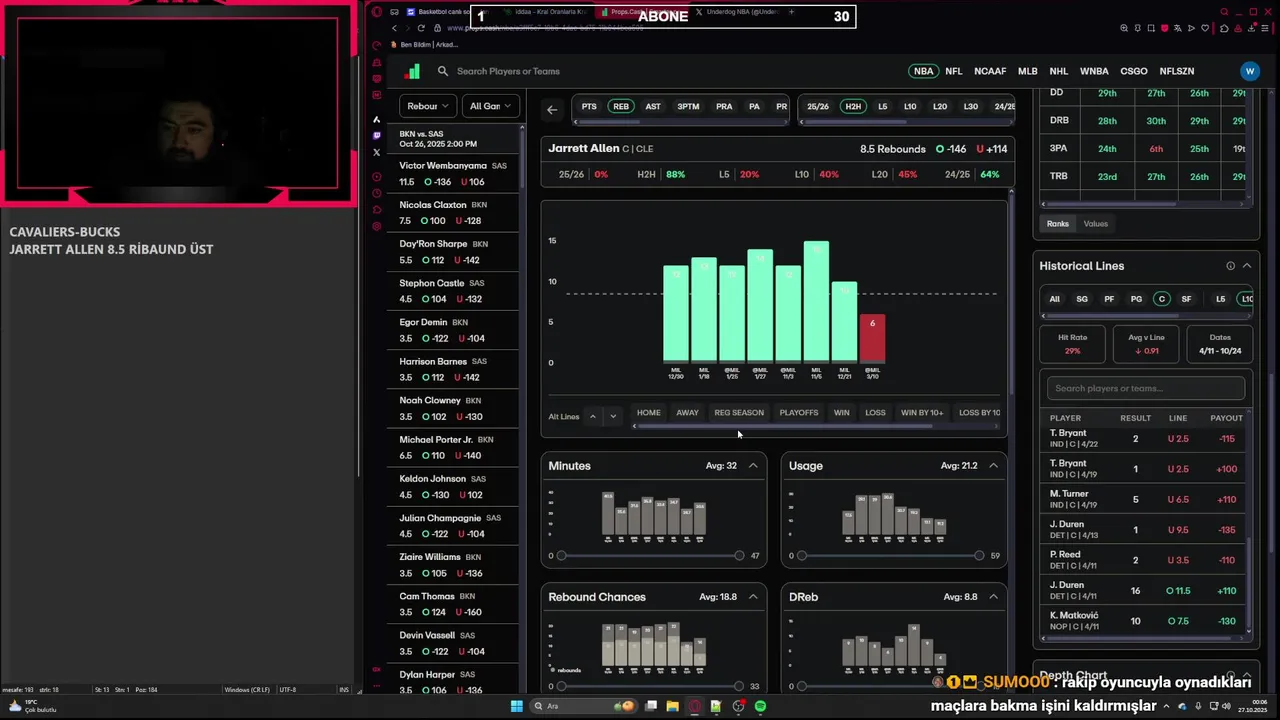Select the PTS stat pill
Viewport: 1280px width, 720px height.
pyautogui.click(x=589, y=106)
